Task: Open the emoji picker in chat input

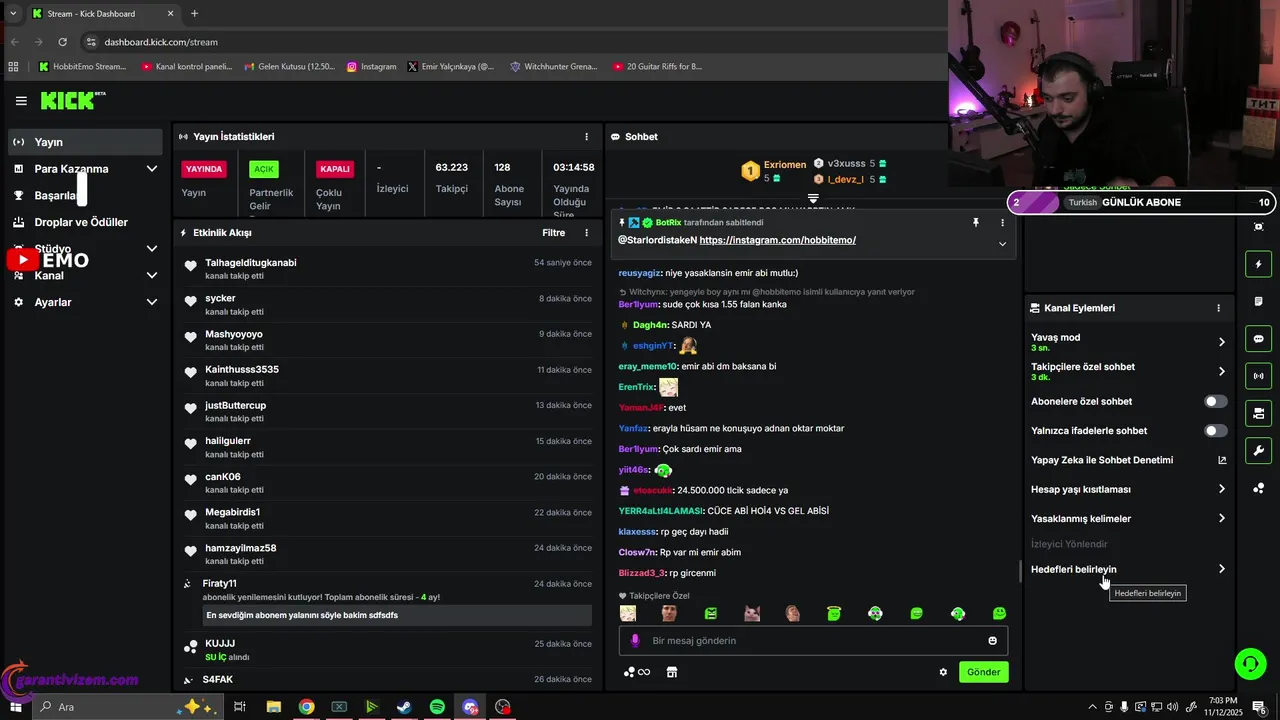Action: (x=992, y=640)
